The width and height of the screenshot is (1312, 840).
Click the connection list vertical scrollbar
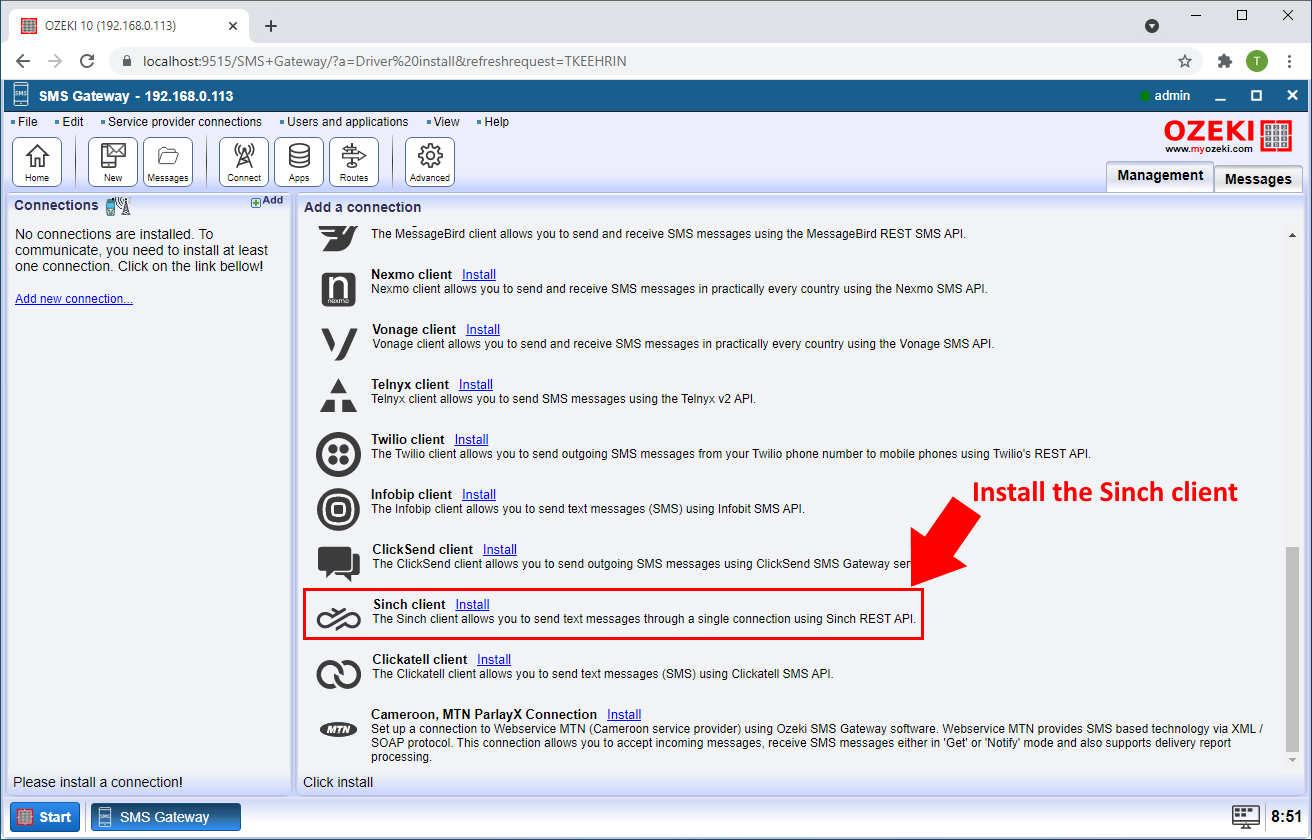point(1292,648)
